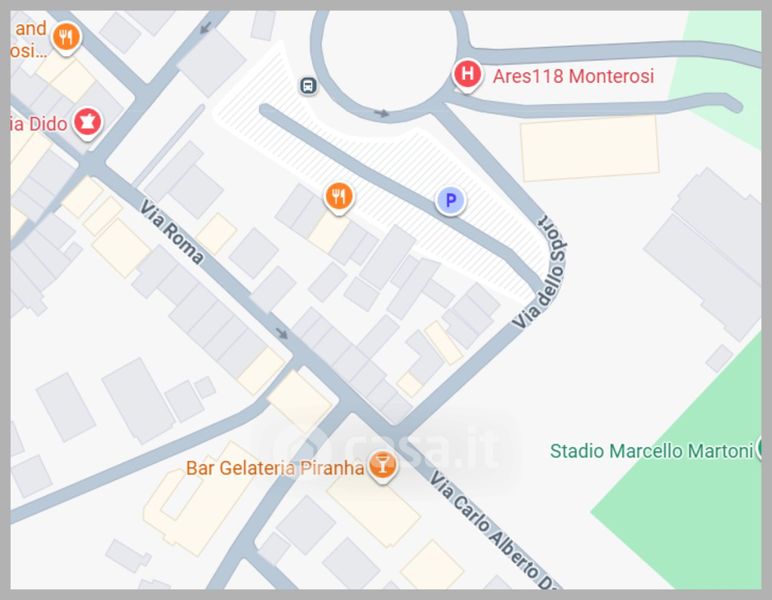Viewport: 772px width, 600px height.
Task: Open the Bar Gelateria Piranha label
Action: [275, 468]
